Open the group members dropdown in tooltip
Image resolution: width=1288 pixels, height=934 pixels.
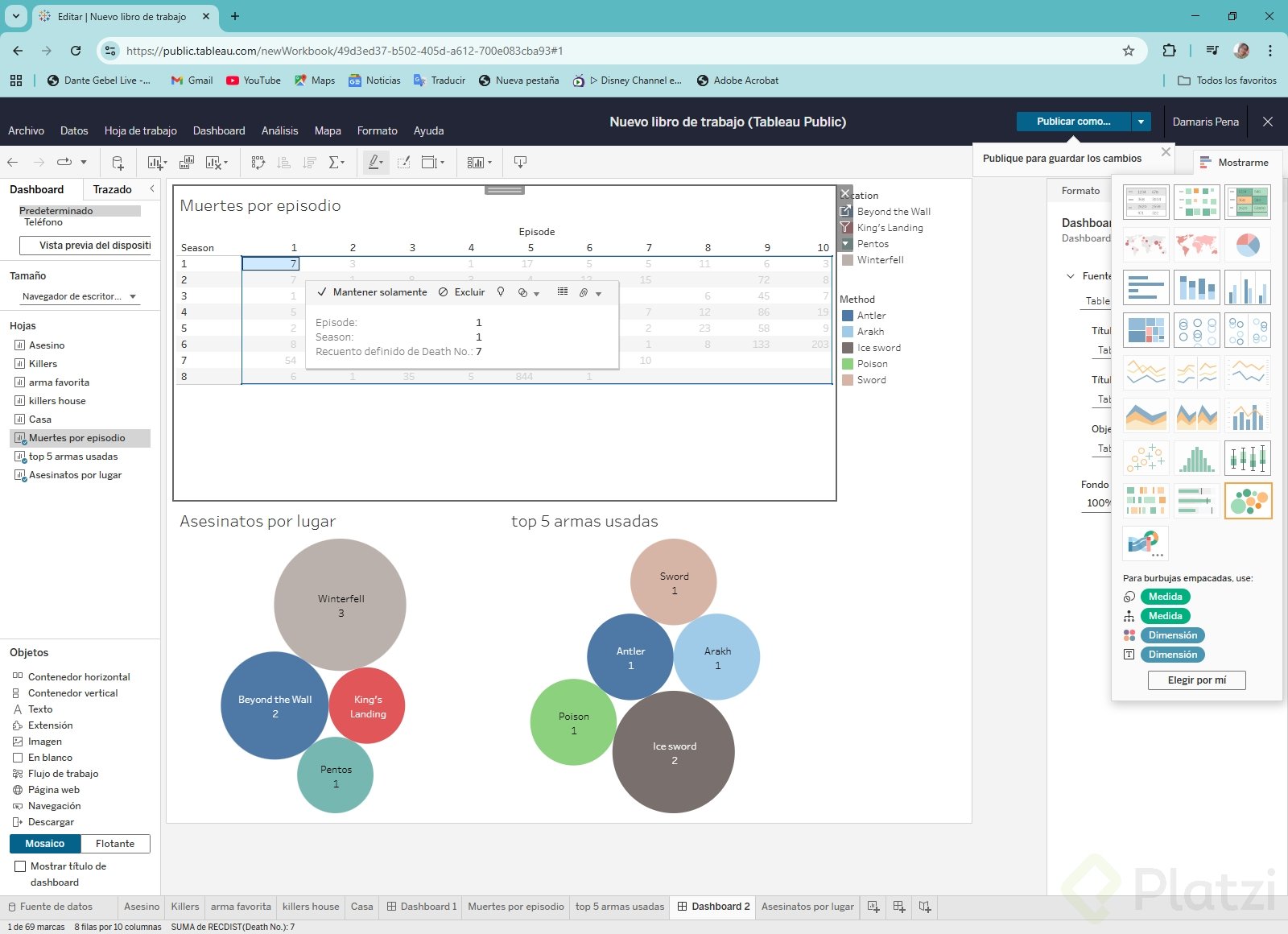599,294
